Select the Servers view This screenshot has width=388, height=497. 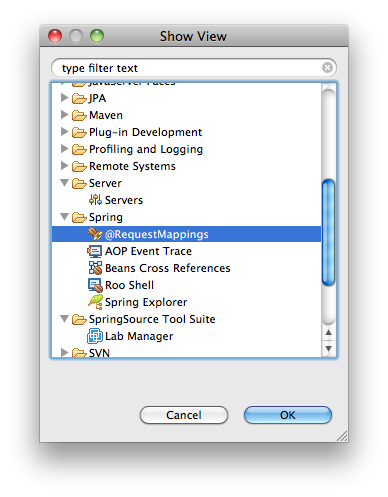[124, 200]
